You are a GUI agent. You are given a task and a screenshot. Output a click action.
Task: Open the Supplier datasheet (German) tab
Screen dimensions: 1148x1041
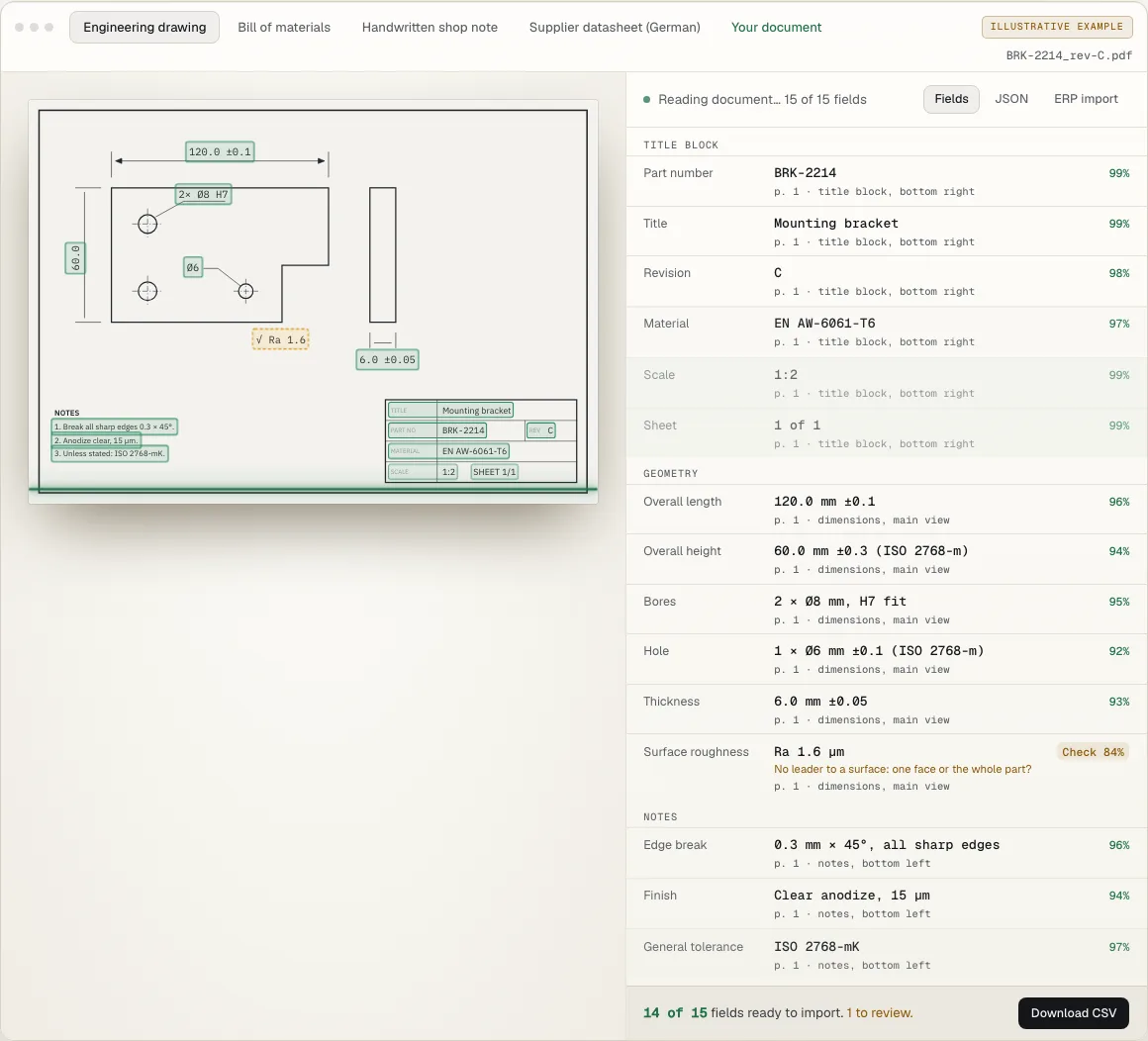[615, 27]
